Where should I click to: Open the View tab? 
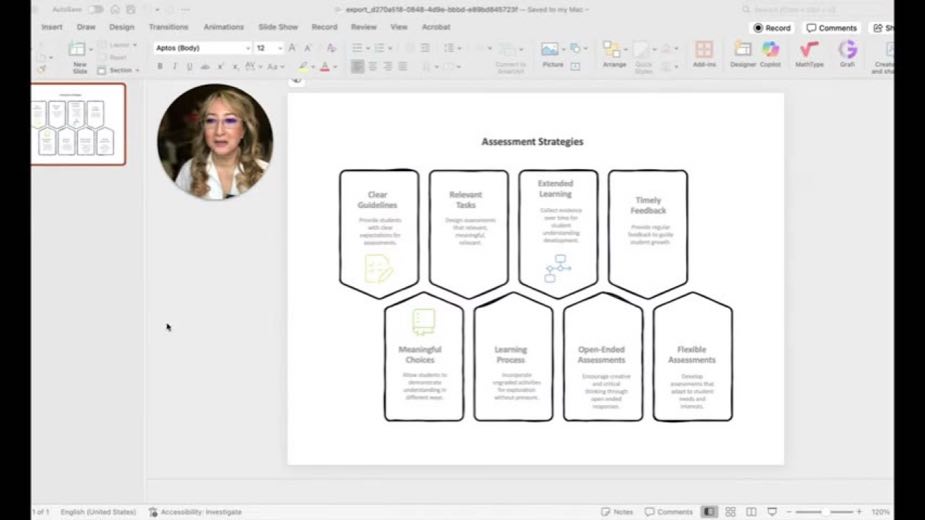point(399,27)
